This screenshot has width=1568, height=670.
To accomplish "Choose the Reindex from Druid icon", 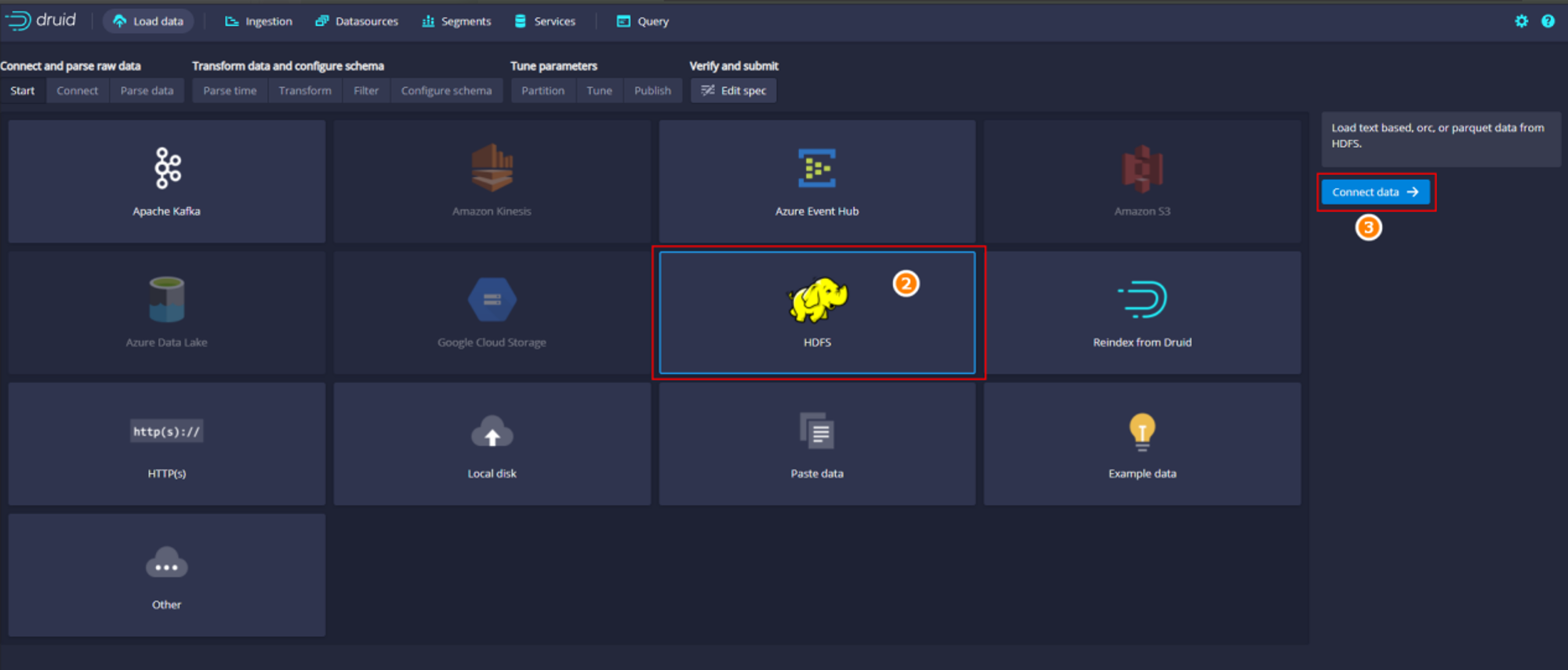I will pos(1143,299).
